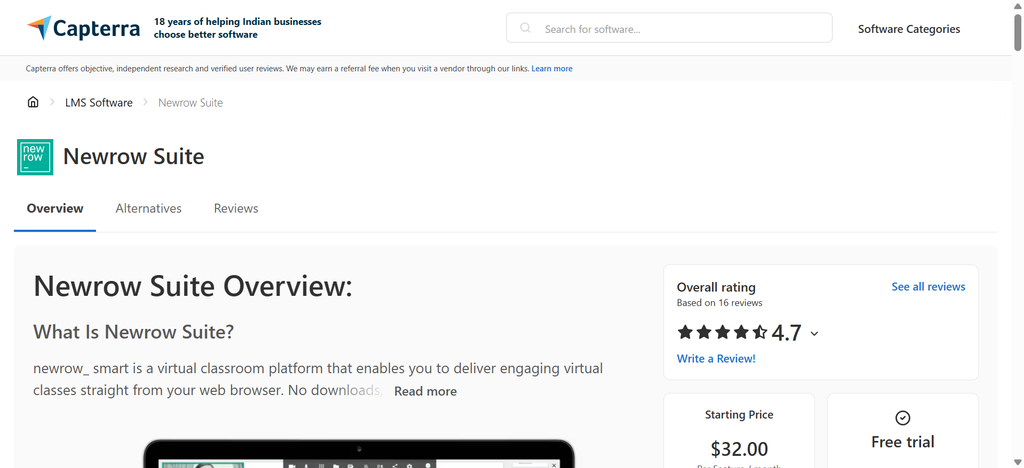Switch to the Alternatives tab

point(148,208)
